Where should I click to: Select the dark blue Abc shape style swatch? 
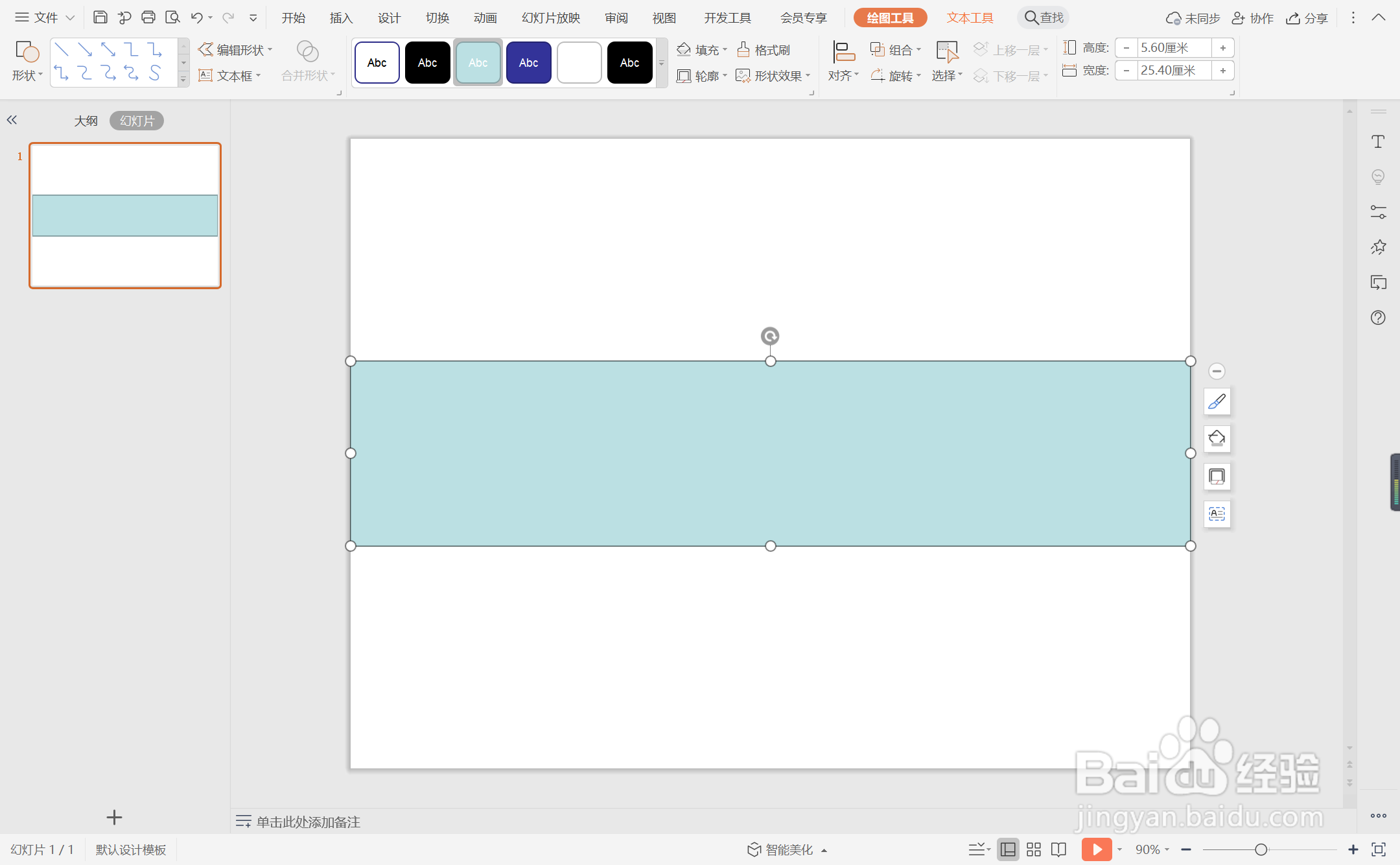tap(528, 62)
